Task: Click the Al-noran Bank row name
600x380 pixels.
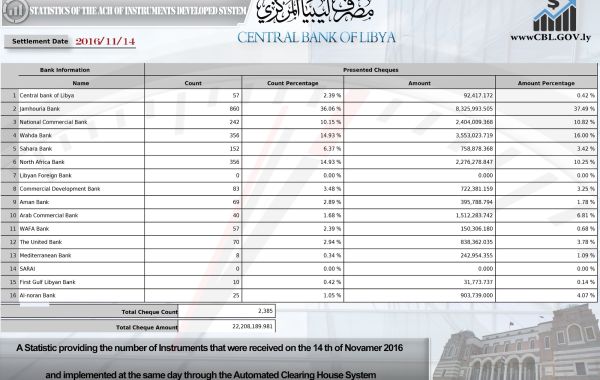Action: click(x=38, y=295)
